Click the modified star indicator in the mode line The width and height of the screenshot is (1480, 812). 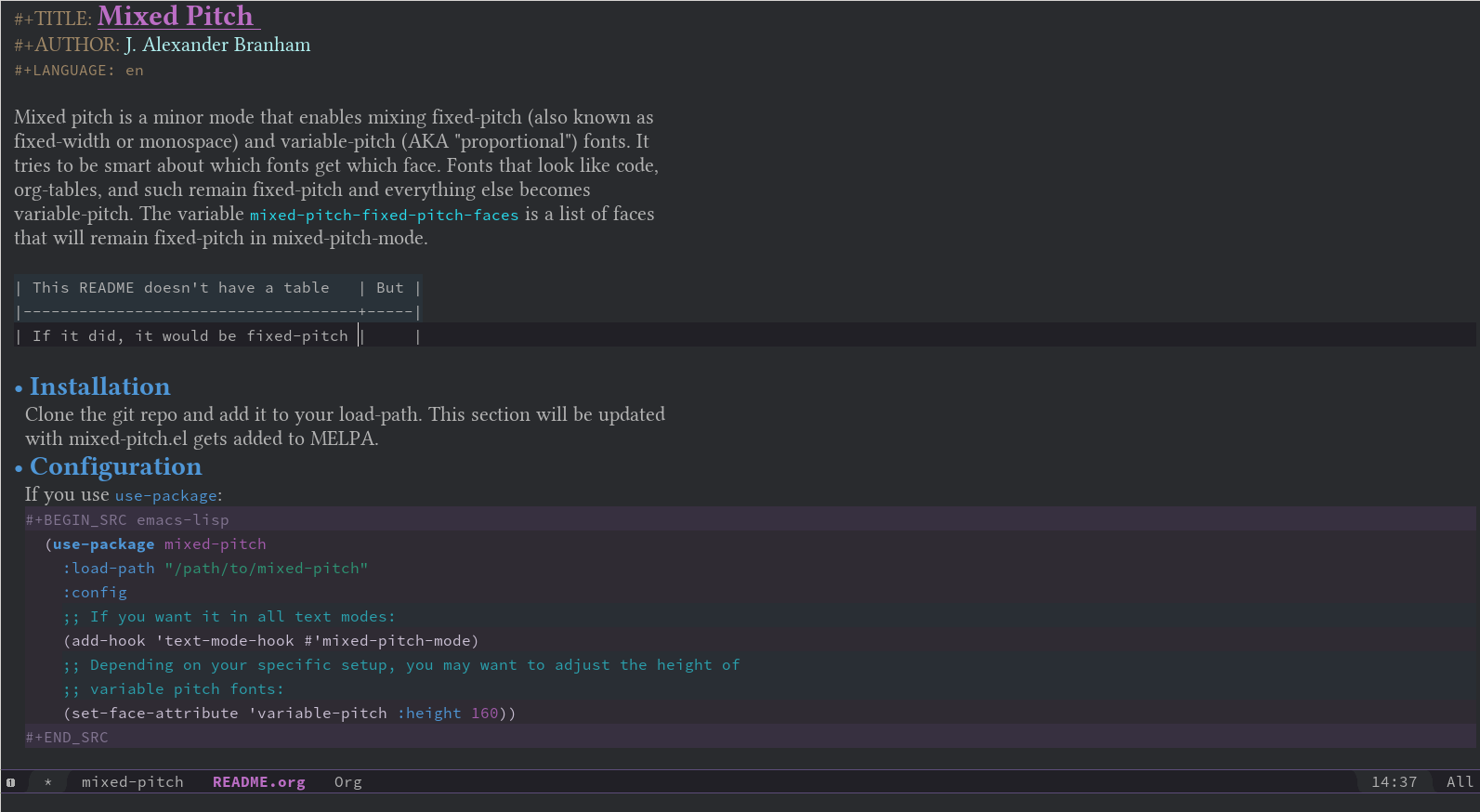(48, 782)
